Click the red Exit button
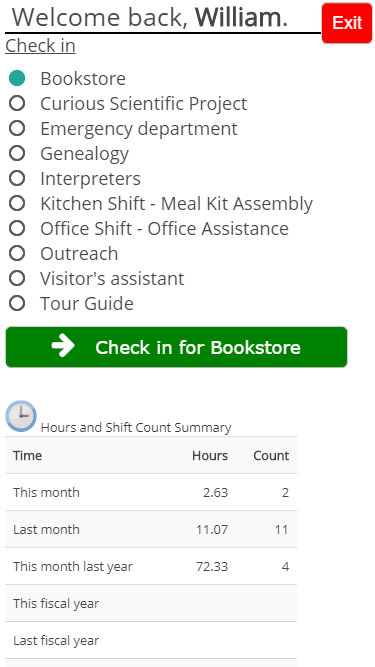The image size is (375, 667). pos(347,23)
